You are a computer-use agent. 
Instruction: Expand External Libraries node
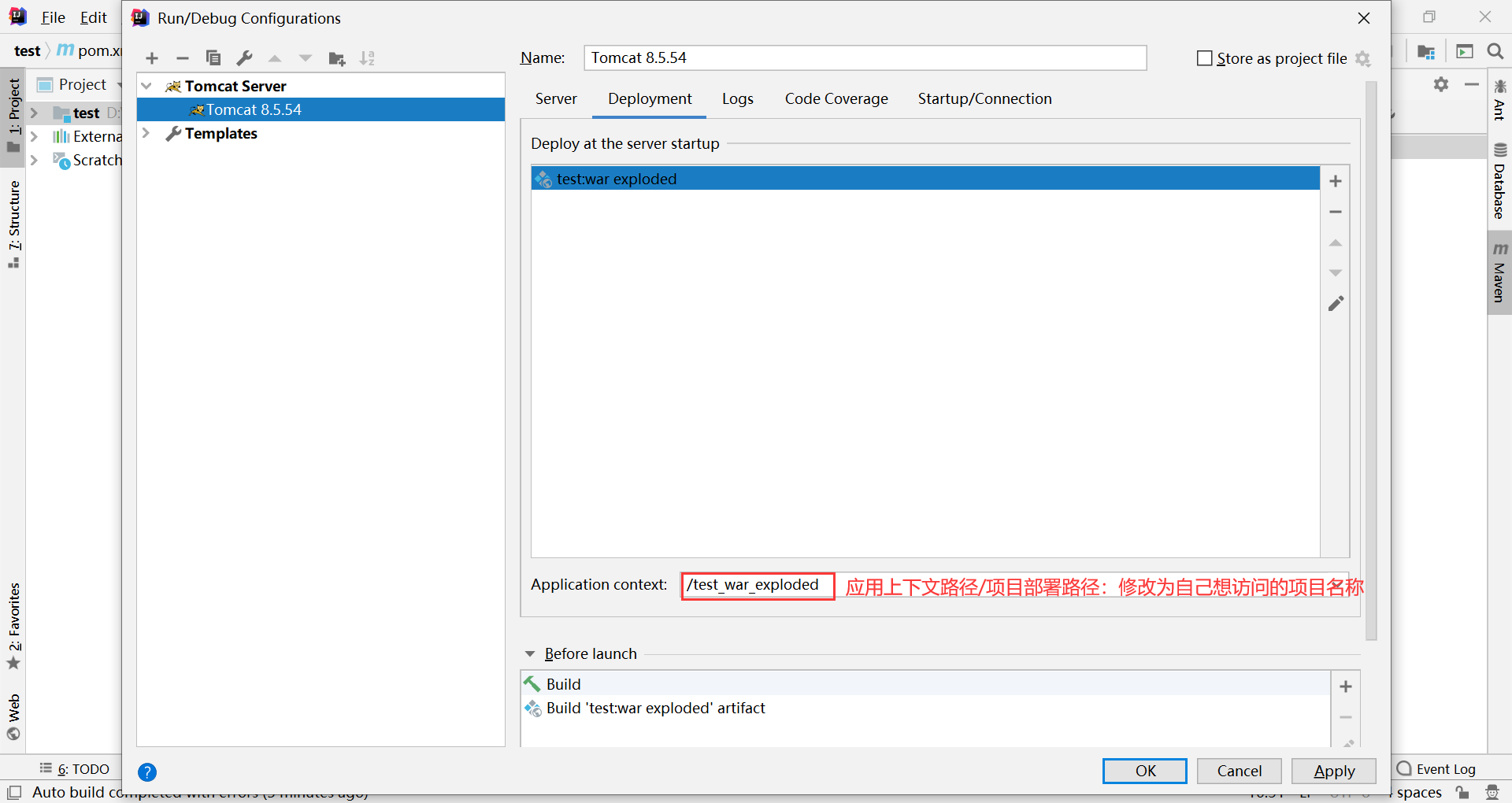point(34,136)
